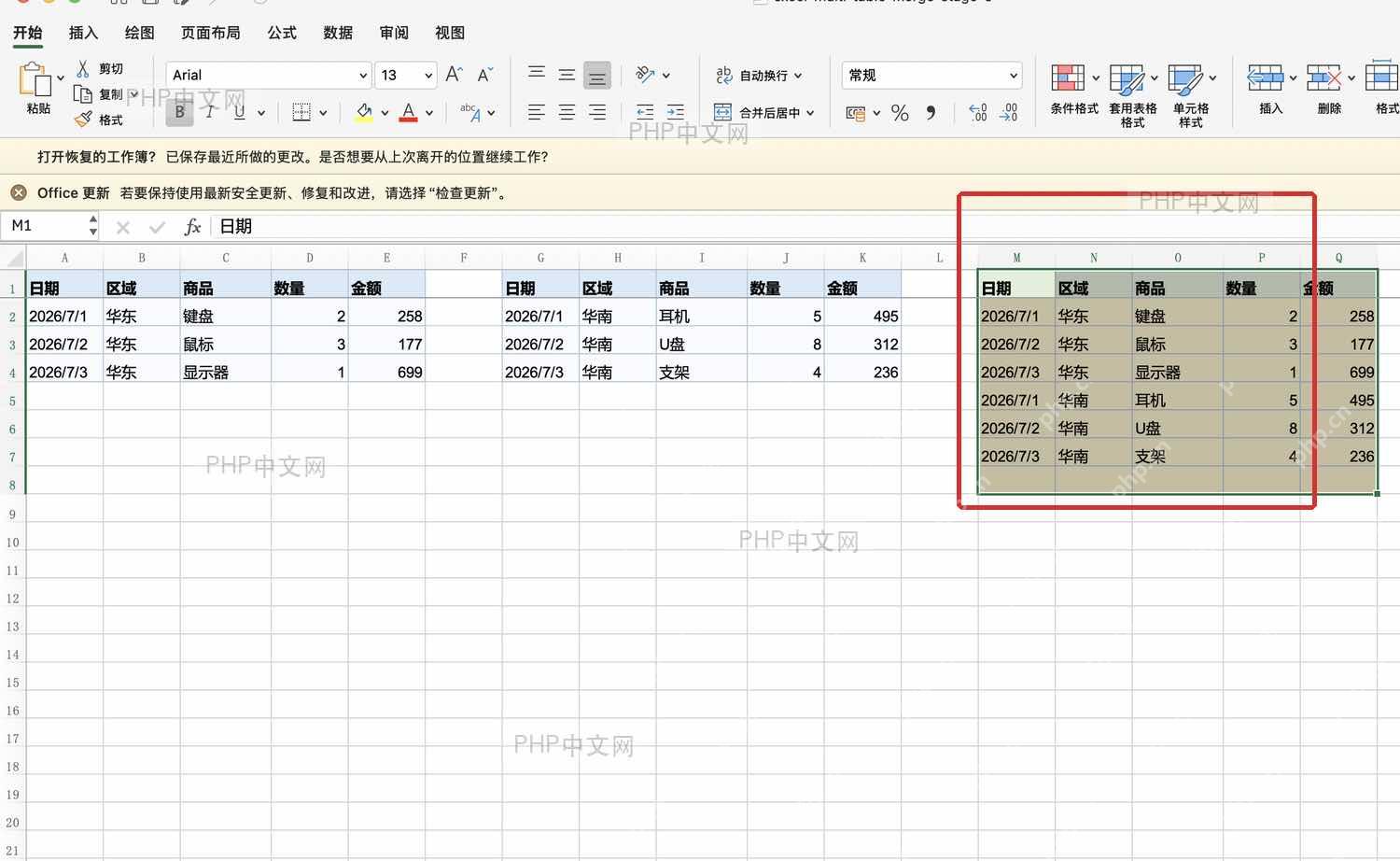
Task: Apply comma style number format
Action: (931, 113)
